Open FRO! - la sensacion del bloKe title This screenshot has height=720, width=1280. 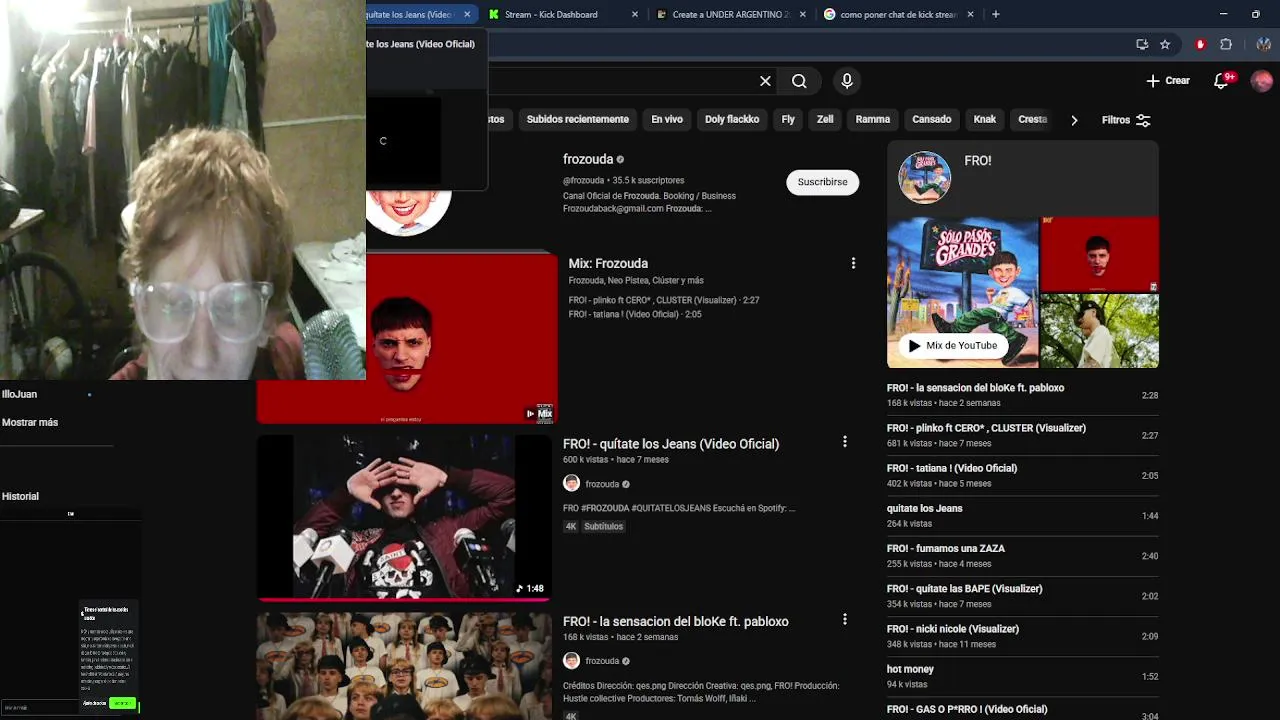676,621
